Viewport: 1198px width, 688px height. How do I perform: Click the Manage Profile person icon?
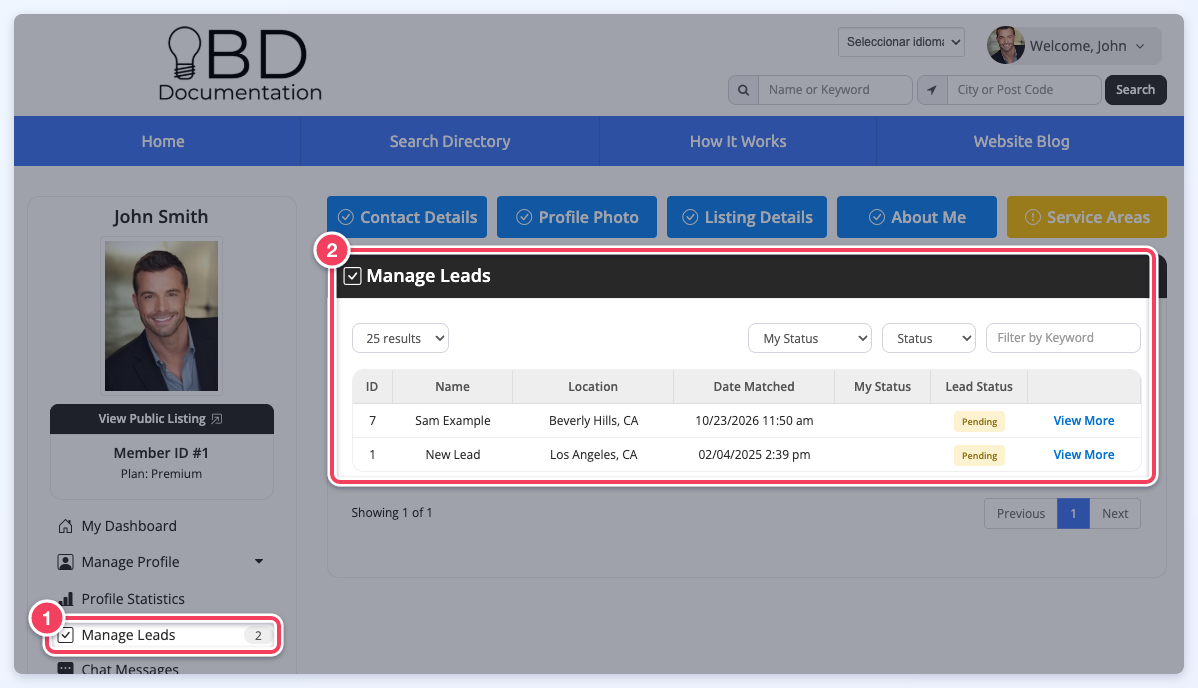[x=66, y=562]
